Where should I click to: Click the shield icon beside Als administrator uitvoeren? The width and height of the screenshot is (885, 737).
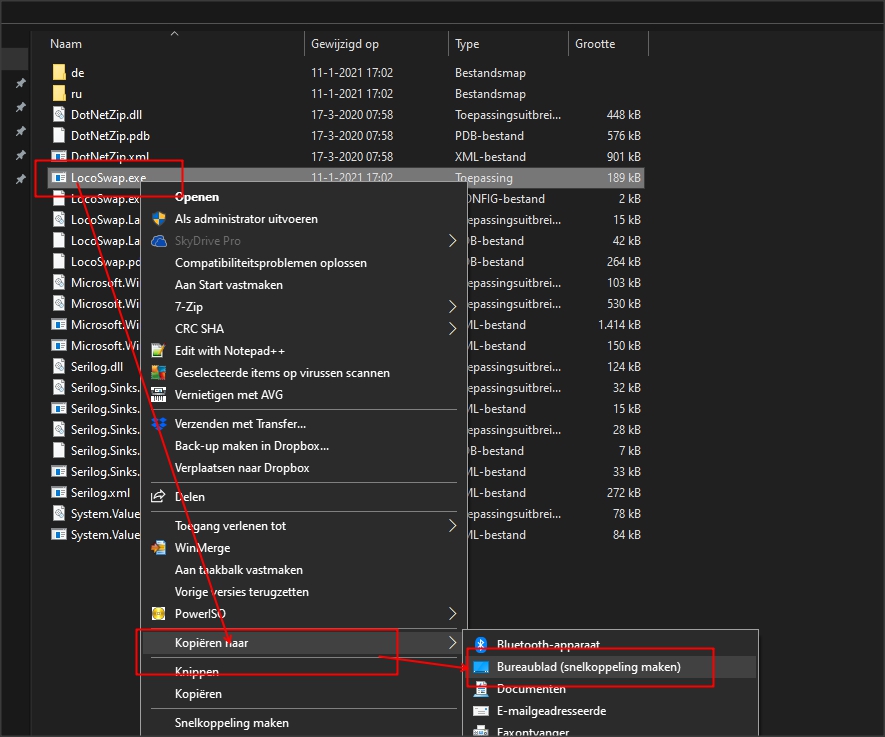coord(158,219)
